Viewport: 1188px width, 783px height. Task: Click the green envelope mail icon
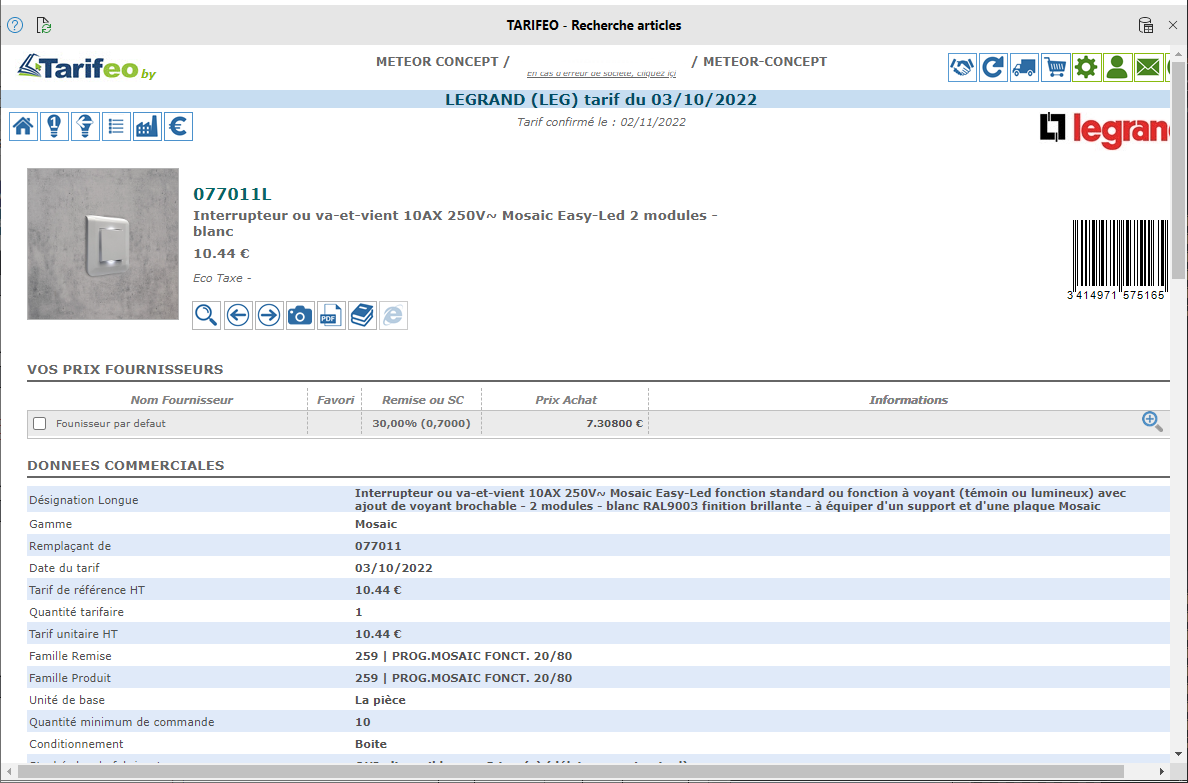pyautogui.click(x=1149, y=67)
